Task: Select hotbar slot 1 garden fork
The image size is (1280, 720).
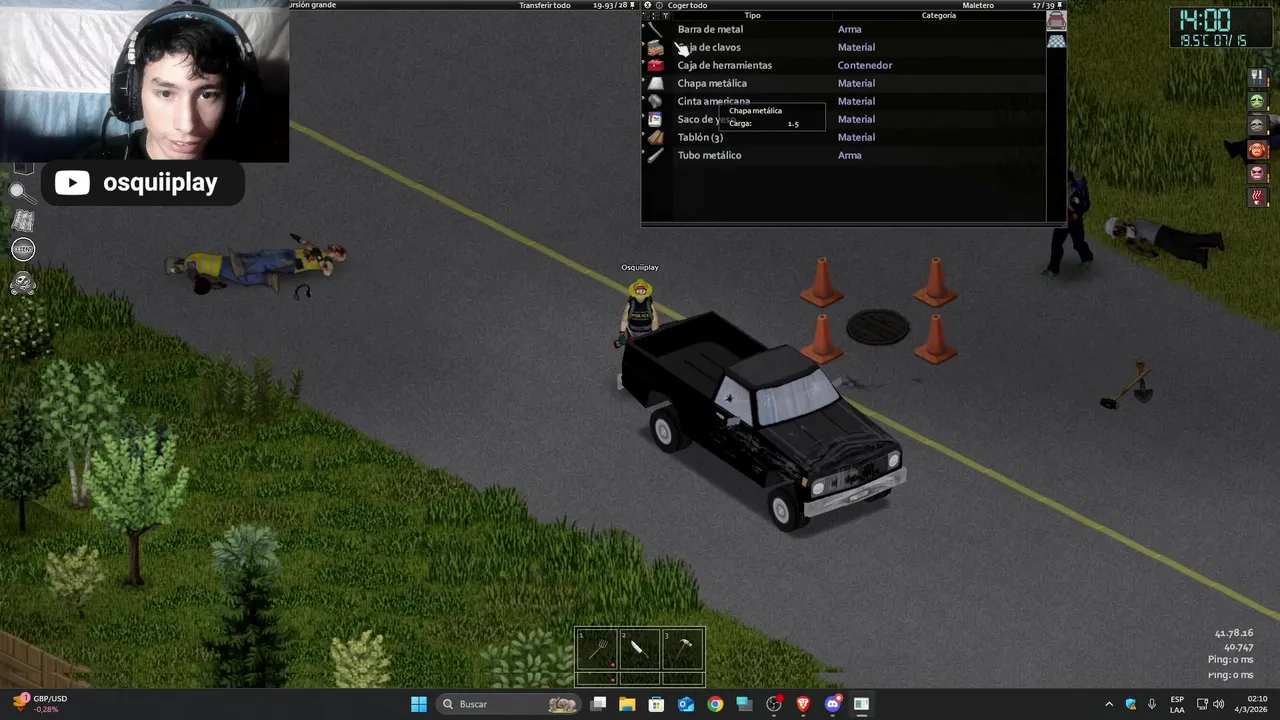Action: [597, 650]
